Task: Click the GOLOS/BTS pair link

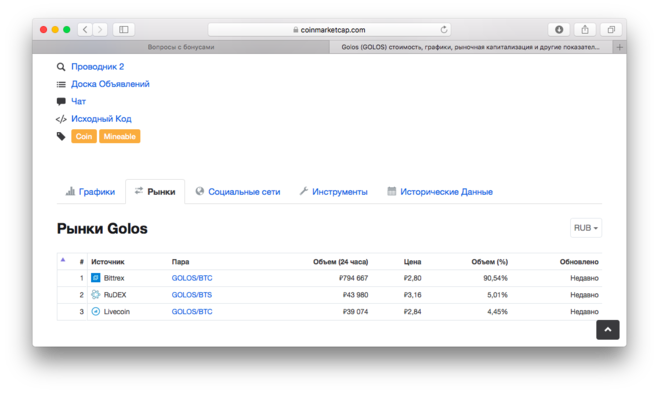Action: coord(192,295)
